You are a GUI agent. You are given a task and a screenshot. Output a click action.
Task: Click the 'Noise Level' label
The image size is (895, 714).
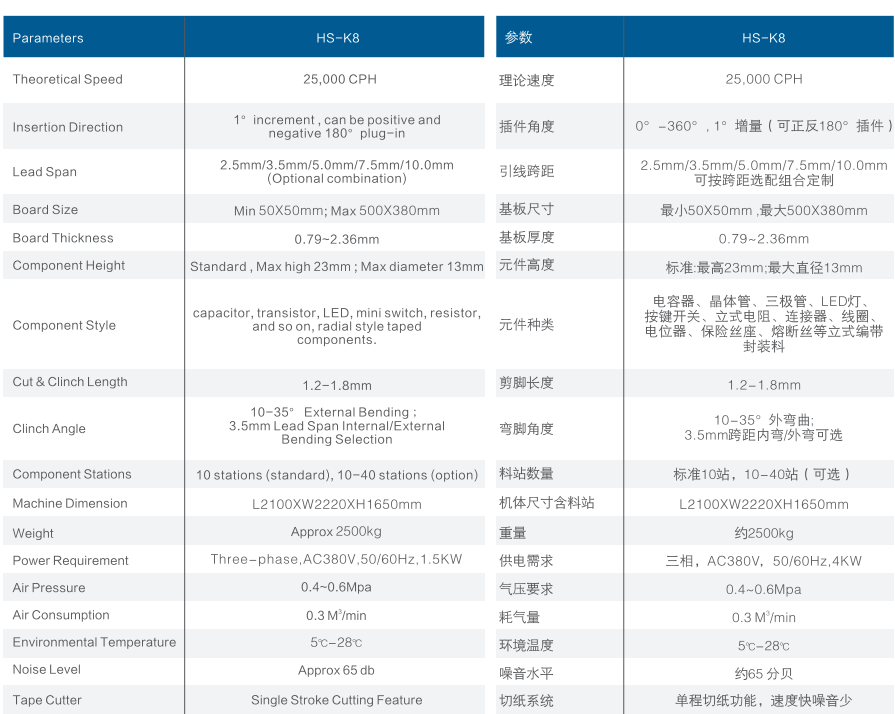(x=47, y=669)
